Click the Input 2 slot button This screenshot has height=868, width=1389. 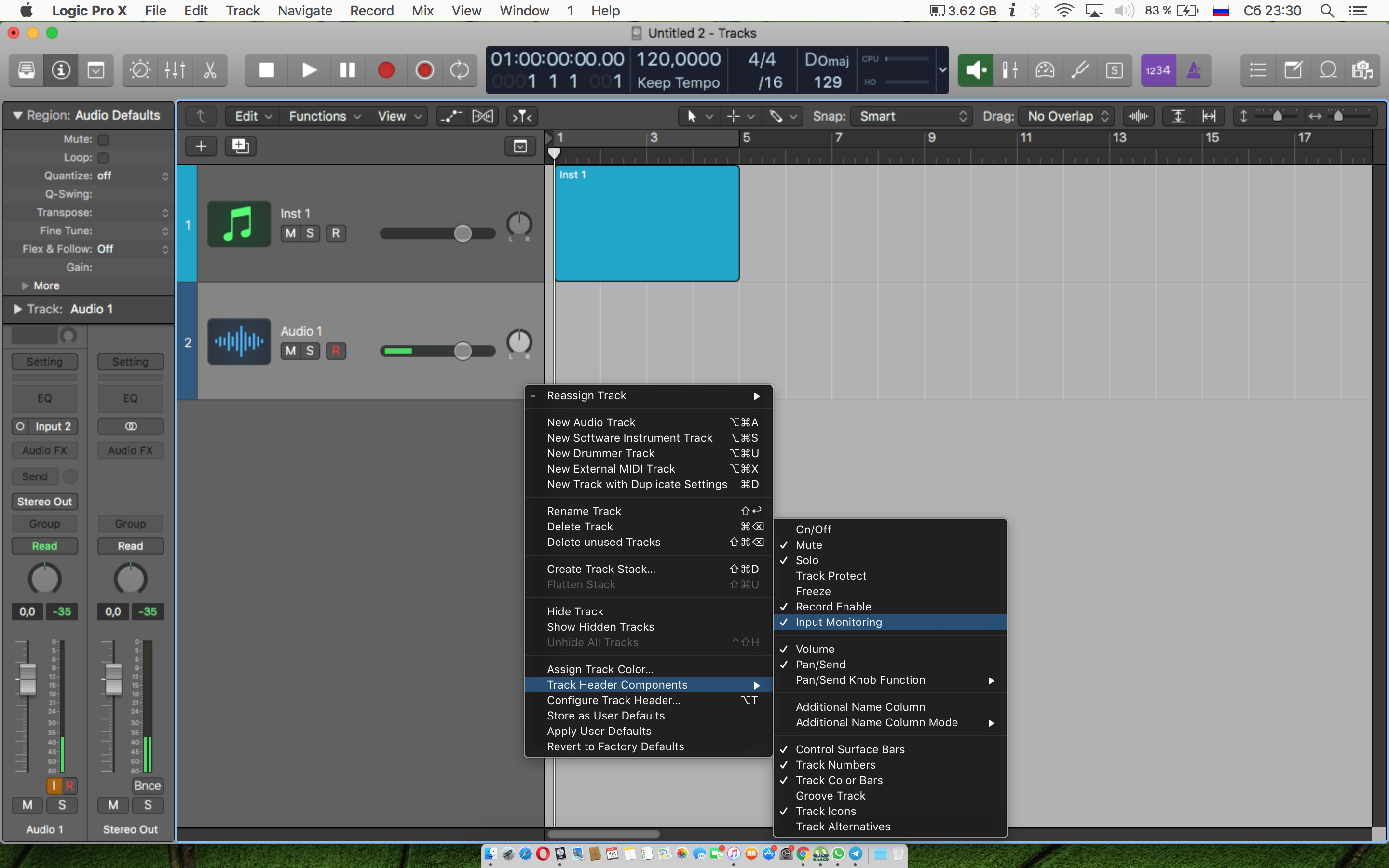52,427
